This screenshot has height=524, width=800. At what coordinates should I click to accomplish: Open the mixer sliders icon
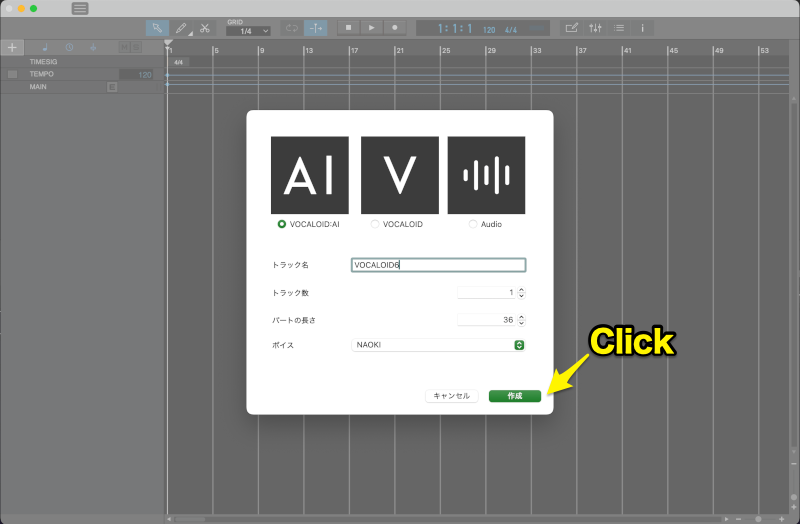[595, 28]
